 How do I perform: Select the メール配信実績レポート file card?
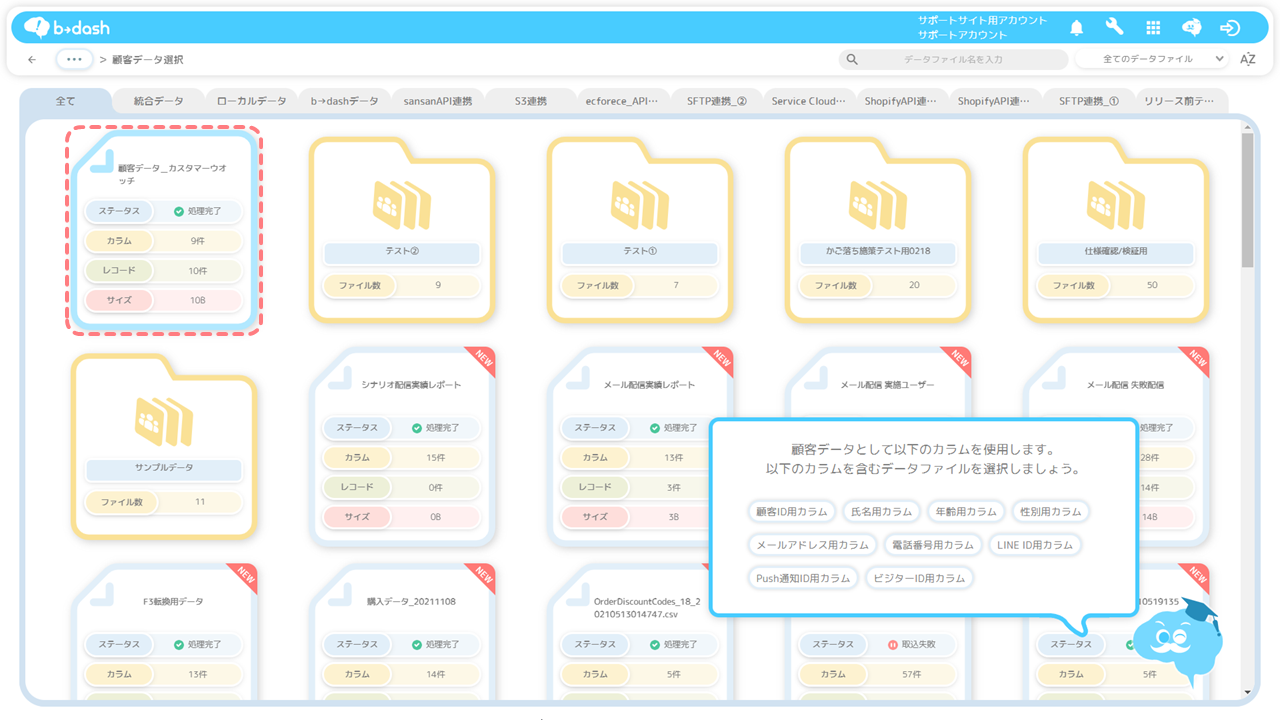click(x=640, y=447)
